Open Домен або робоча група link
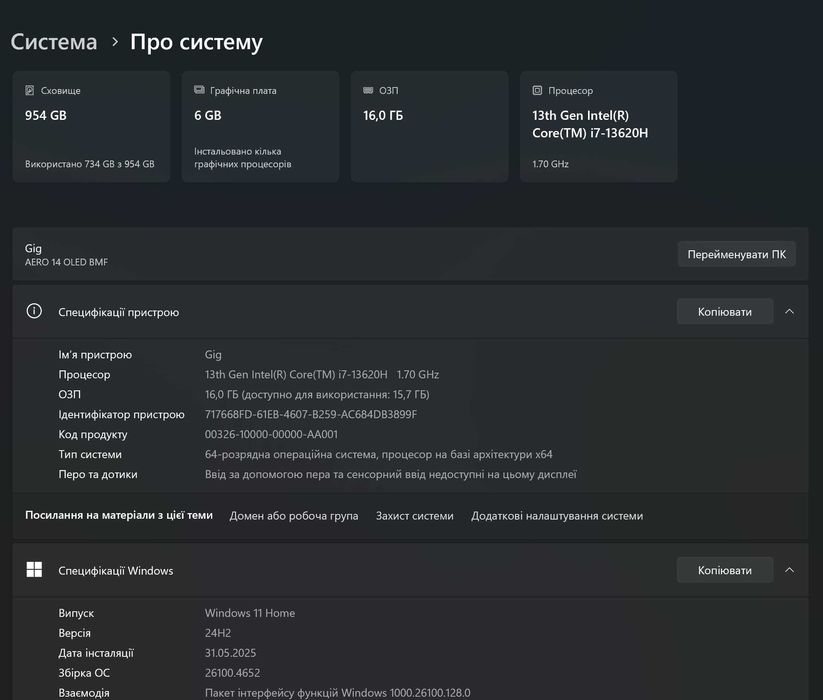The height and width of the screenshot is (700, 823). 294,516
